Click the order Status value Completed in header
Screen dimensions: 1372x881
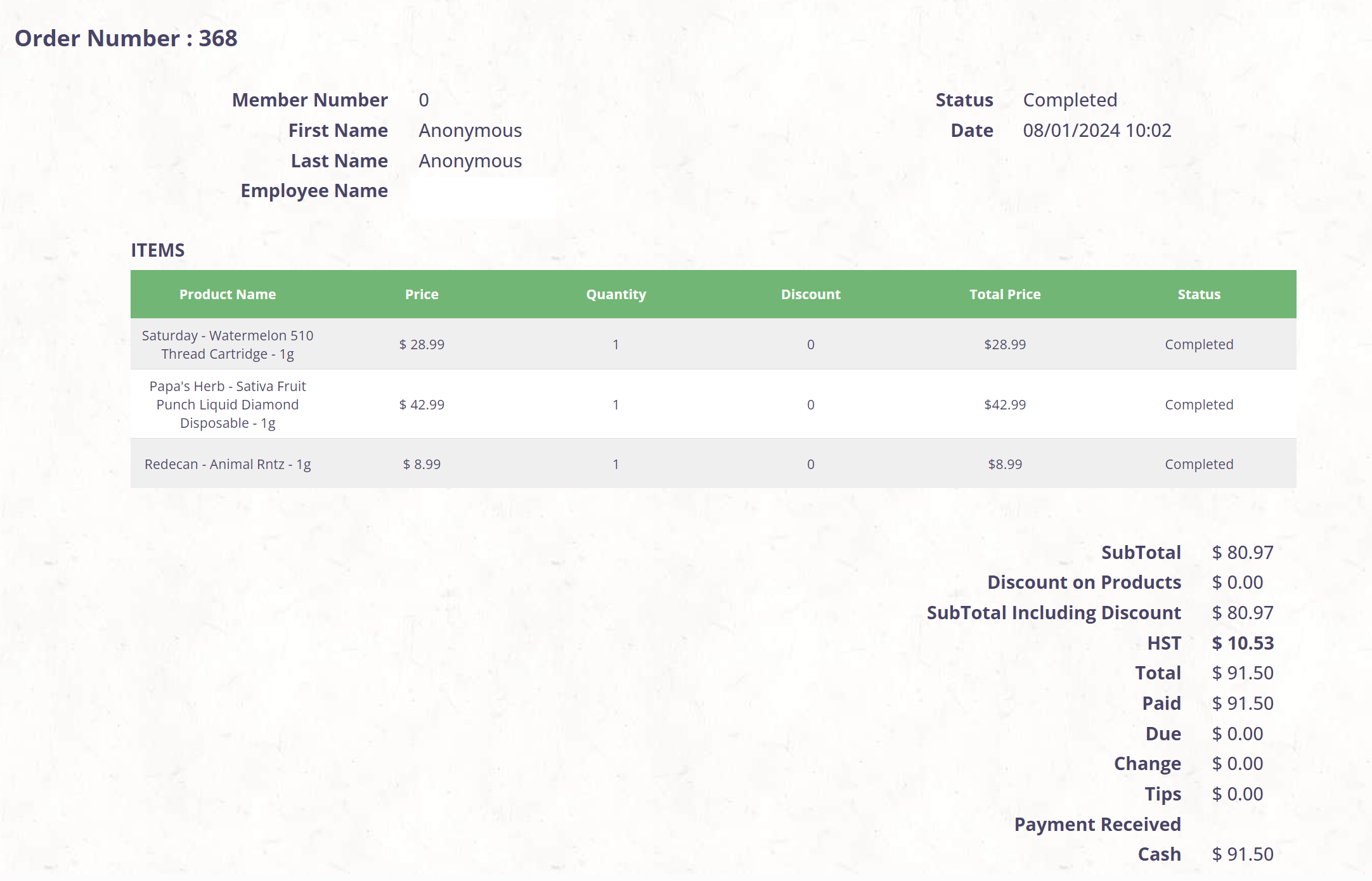[1070, 100]
